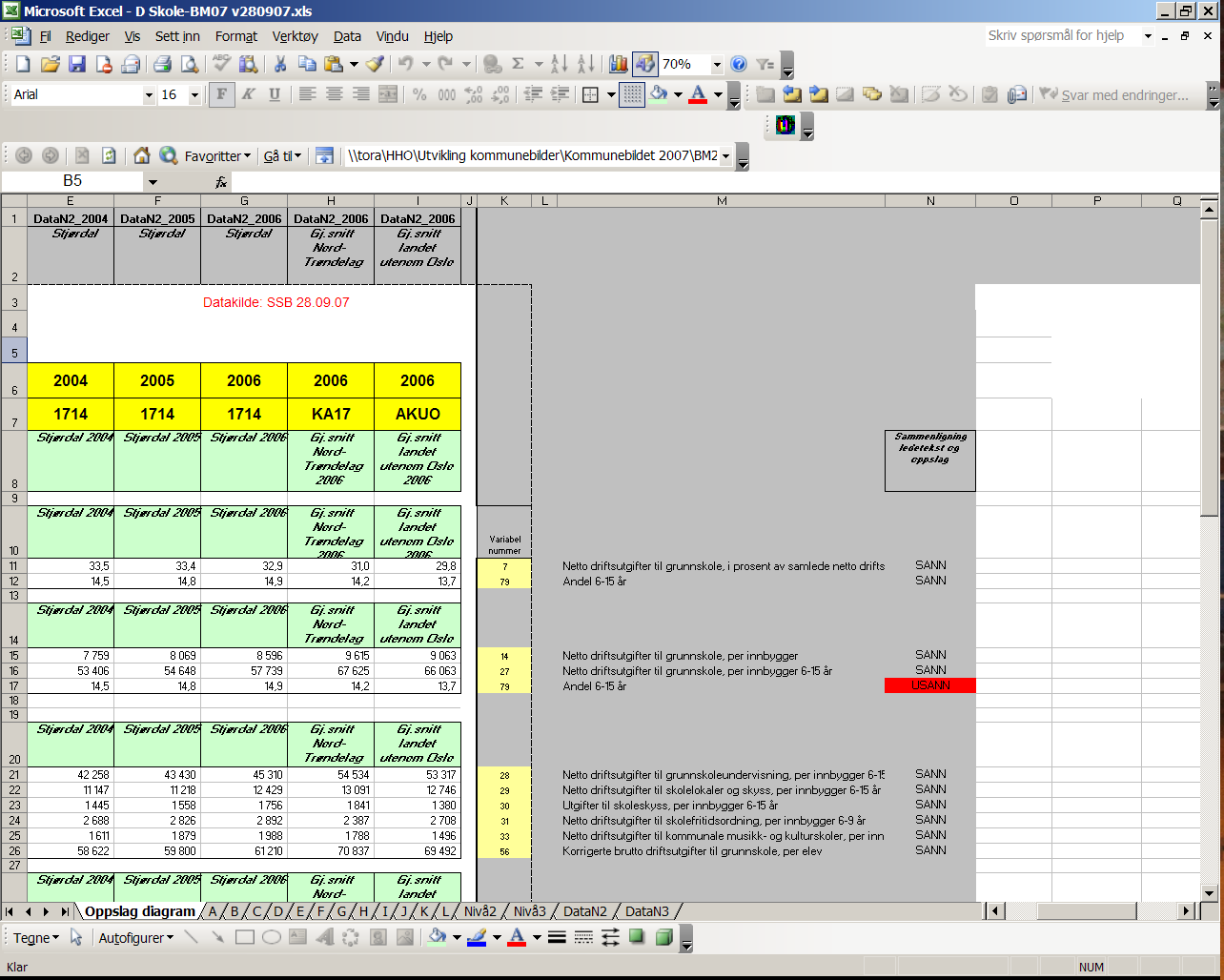The width and height of the screenshot is (1224, 980).
Task: Click the vertical scrollbar down arrow
Action: [x=1209, y=892]
